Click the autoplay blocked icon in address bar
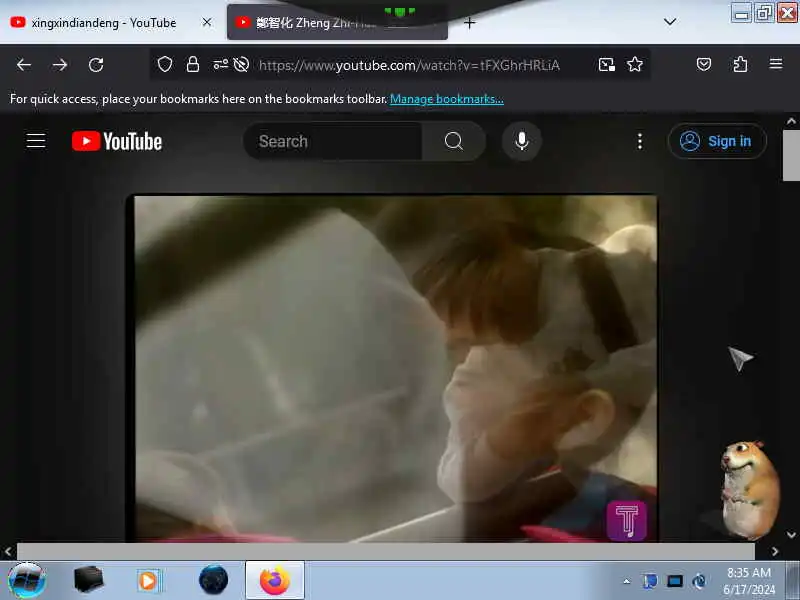Screen dimensions: 800x600 [x=241, y=64]
